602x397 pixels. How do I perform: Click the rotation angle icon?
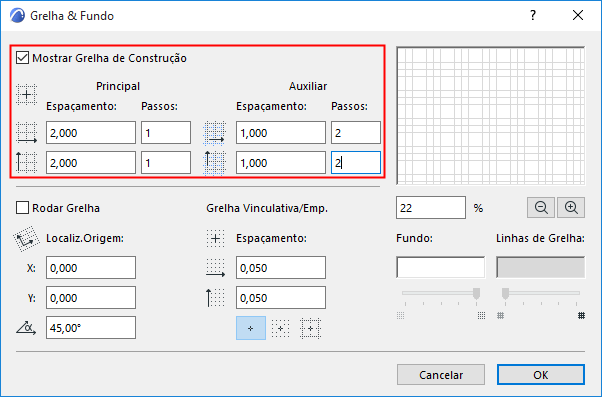point(26,328)
